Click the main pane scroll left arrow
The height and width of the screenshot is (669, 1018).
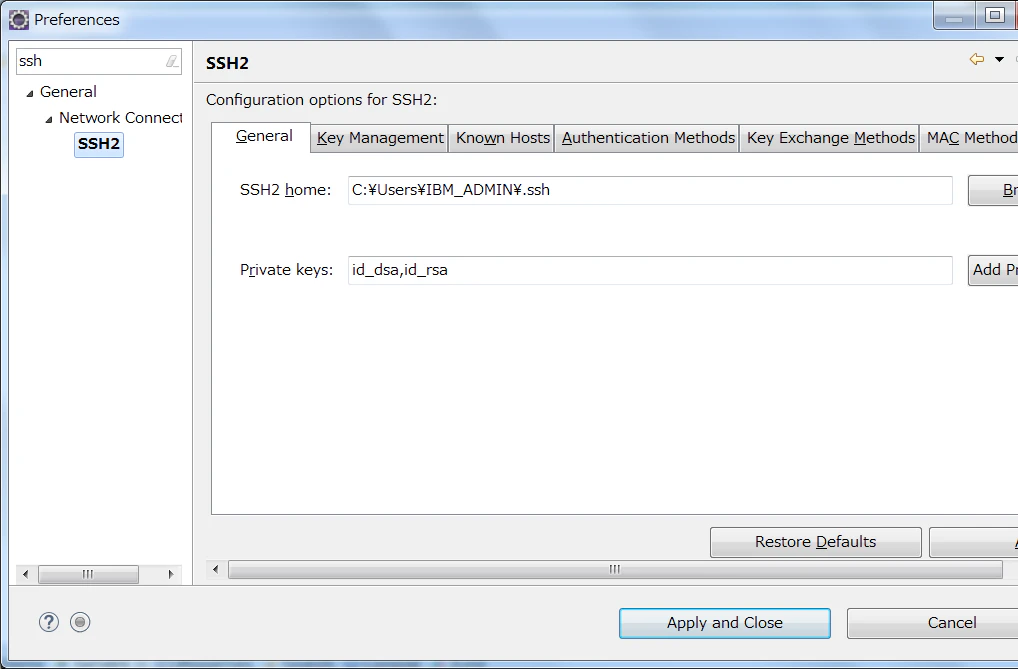point(216,570)
